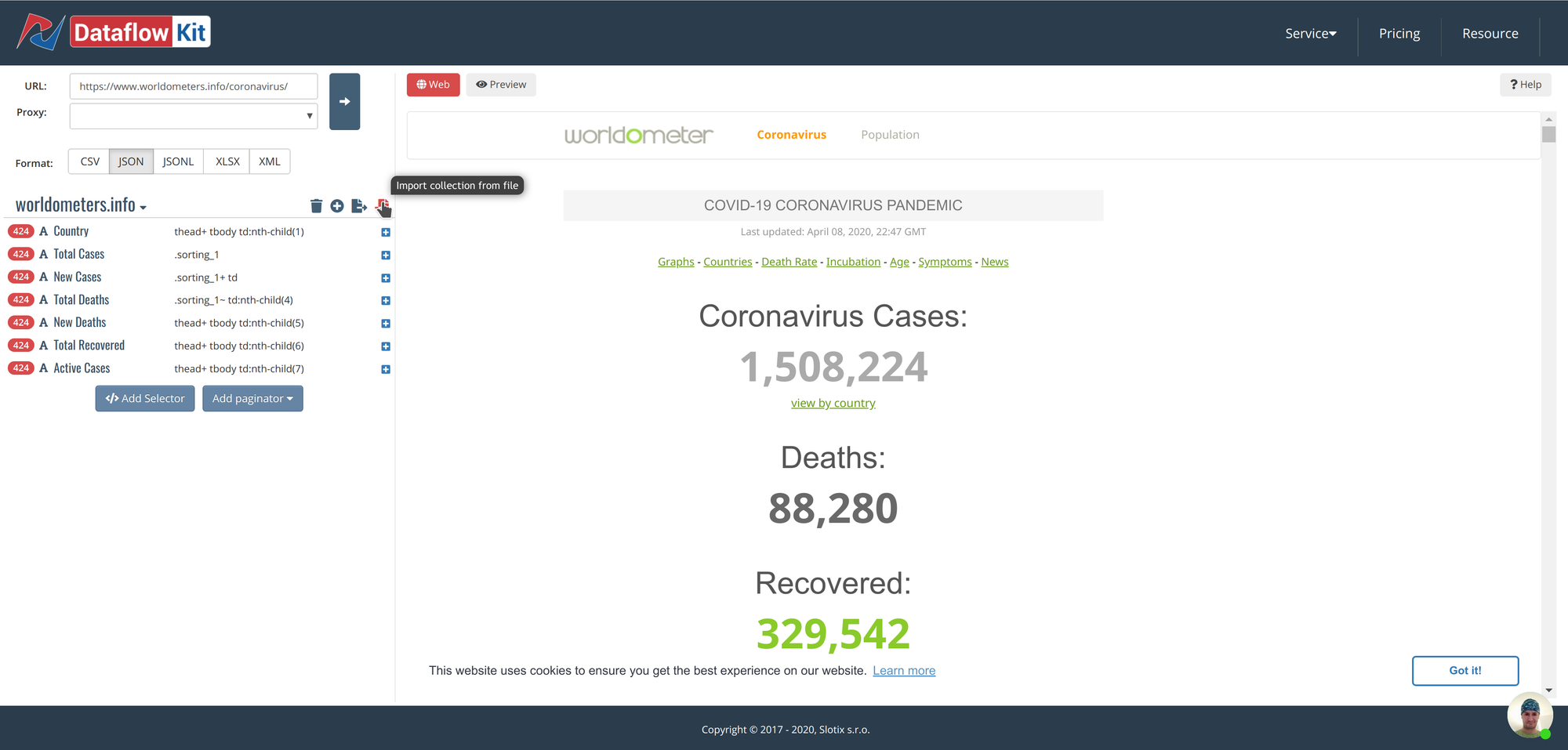Viewport: 1568px width, 750px height.
Task: Open the Help button
Action: [1526, 85]
